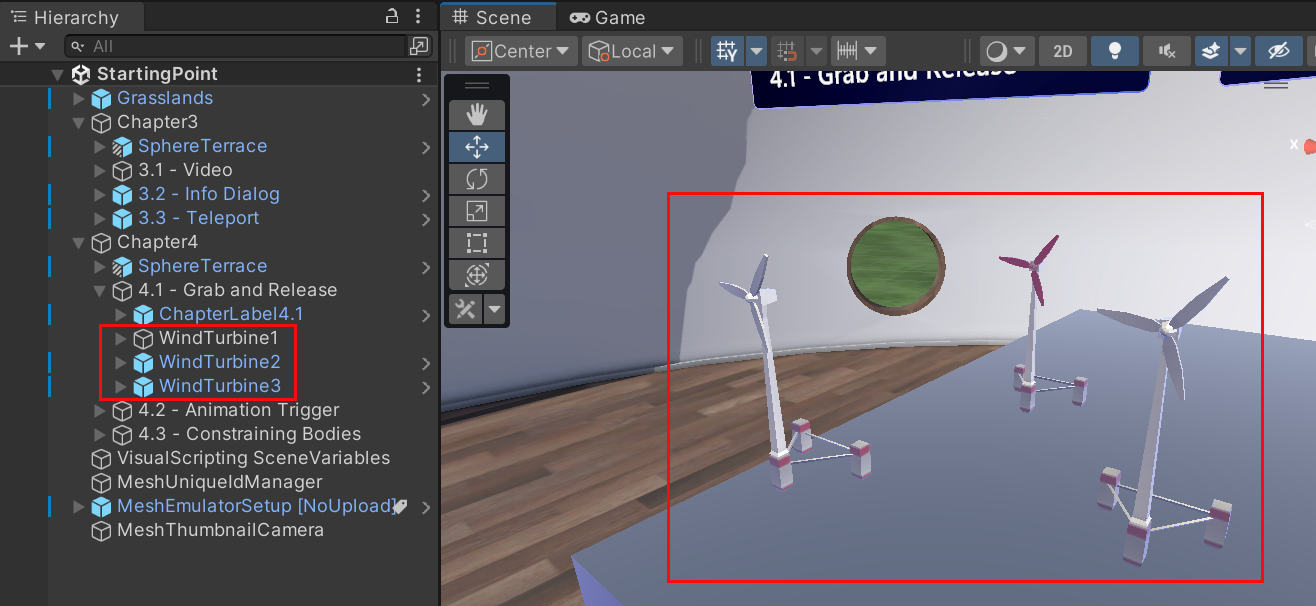The image size is (1316, 606).
Task: Switch to the Game tab
Action: [x=607, y=17]
